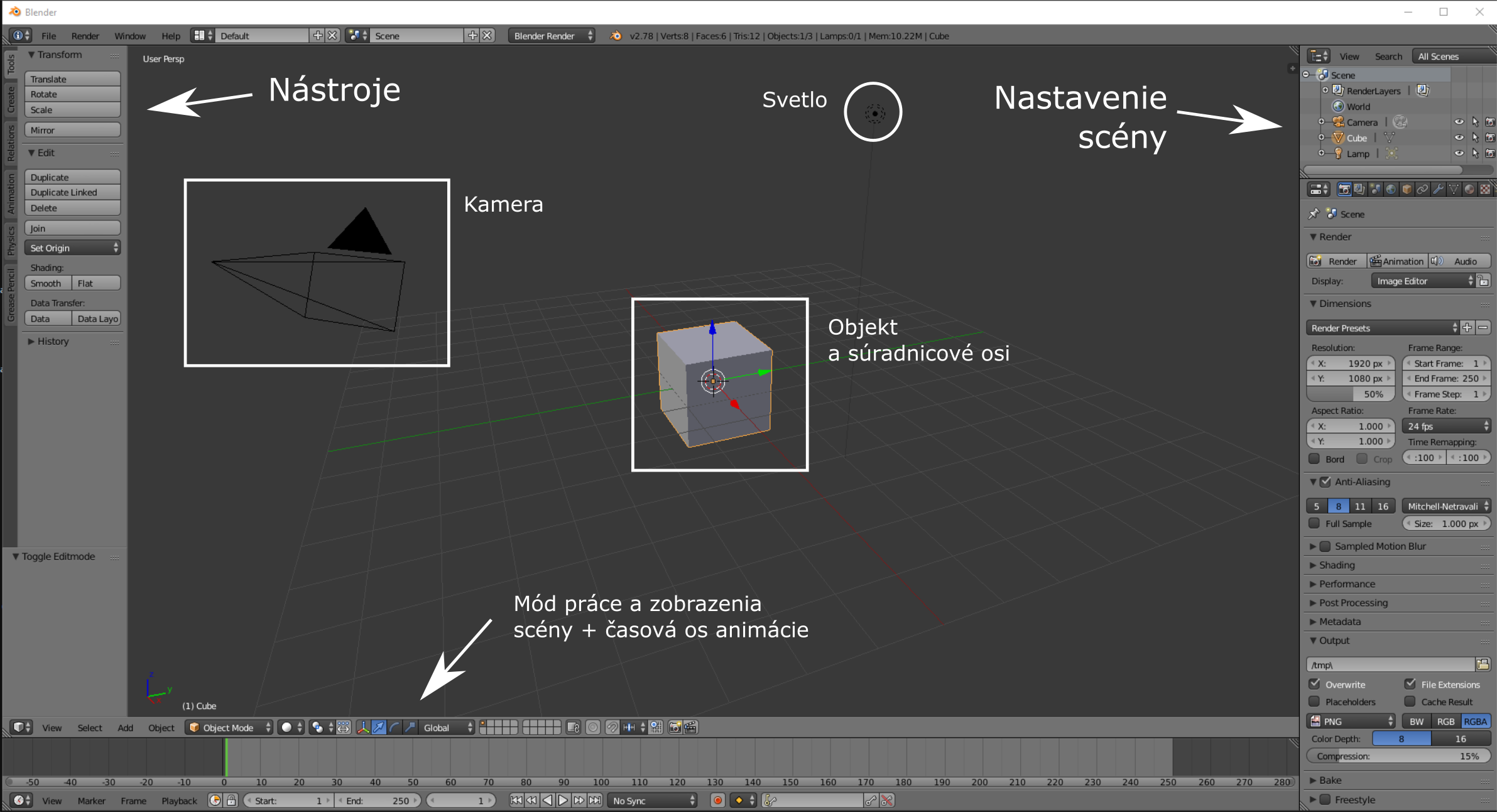
Task: Open the Modifiers properties wrench icon
Action: point(1438,189)
